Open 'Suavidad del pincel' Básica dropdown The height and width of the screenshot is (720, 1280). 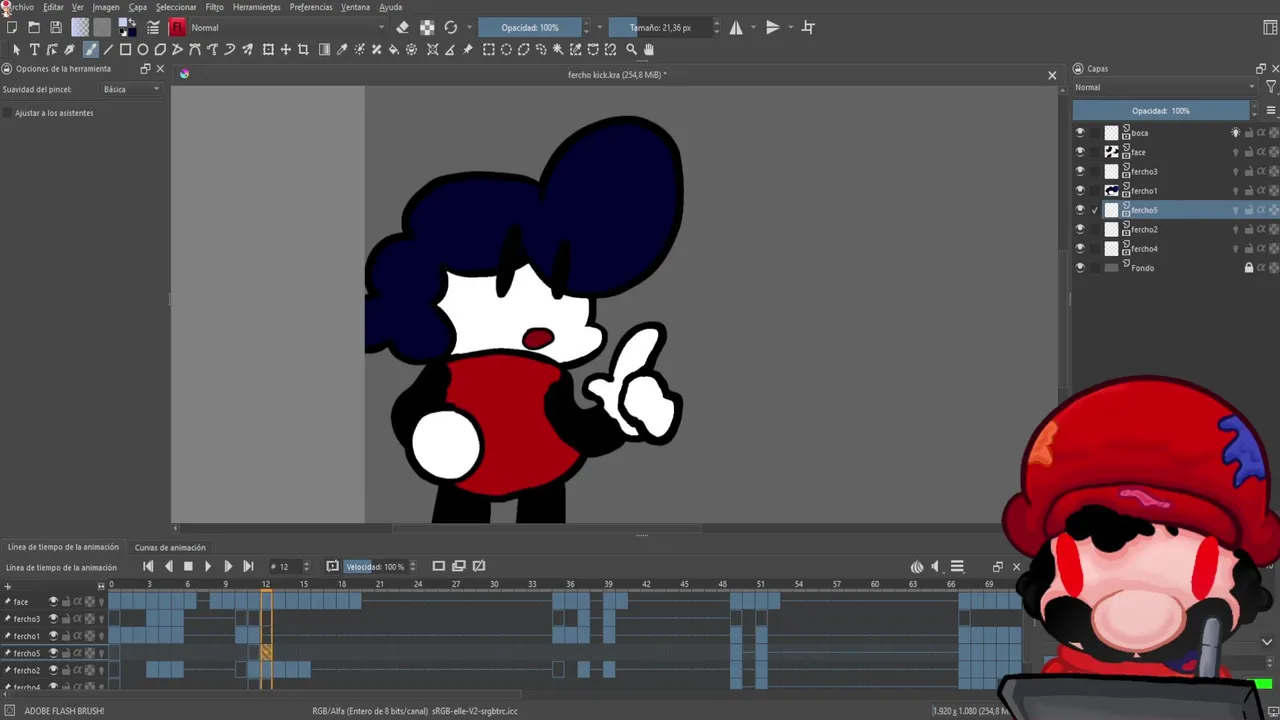[131, 89]
